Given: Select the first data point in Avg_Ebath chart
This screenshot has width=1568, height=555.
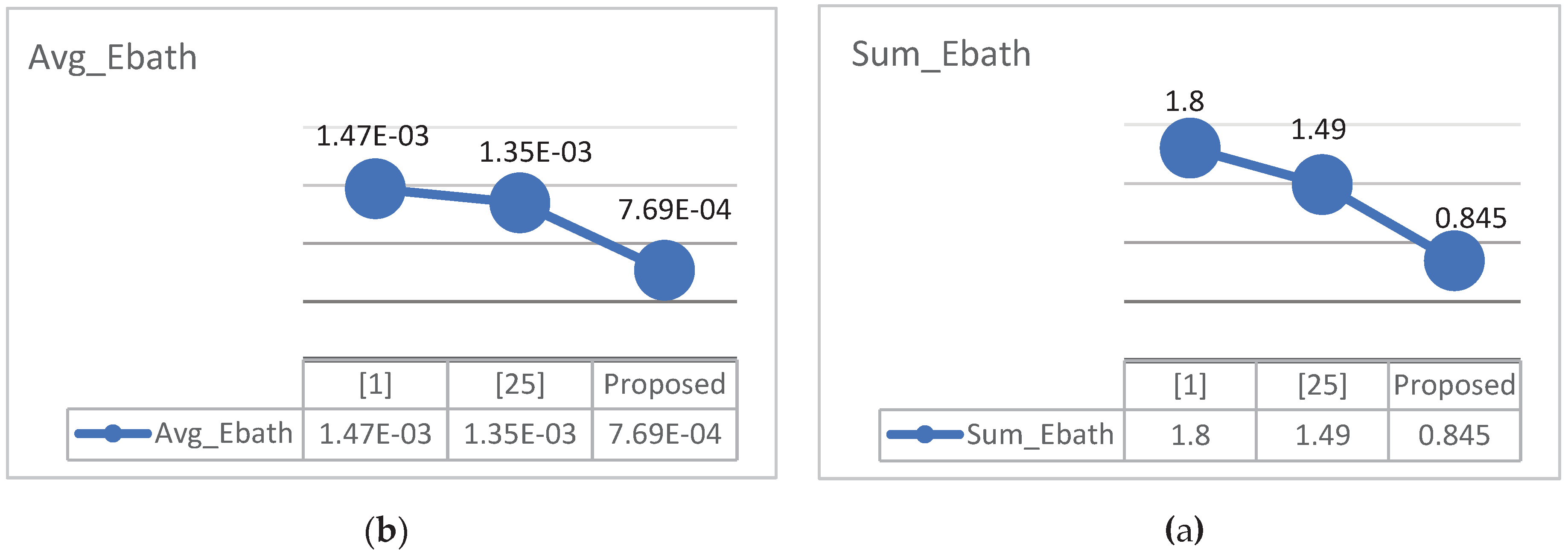Looking at the screenshot, I should point(375,189).
